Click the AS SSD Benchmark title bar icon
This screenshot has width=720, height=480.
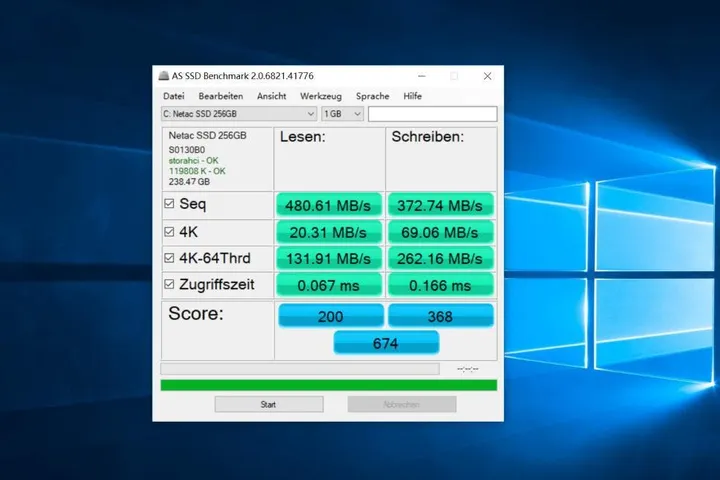pos(164,76)
